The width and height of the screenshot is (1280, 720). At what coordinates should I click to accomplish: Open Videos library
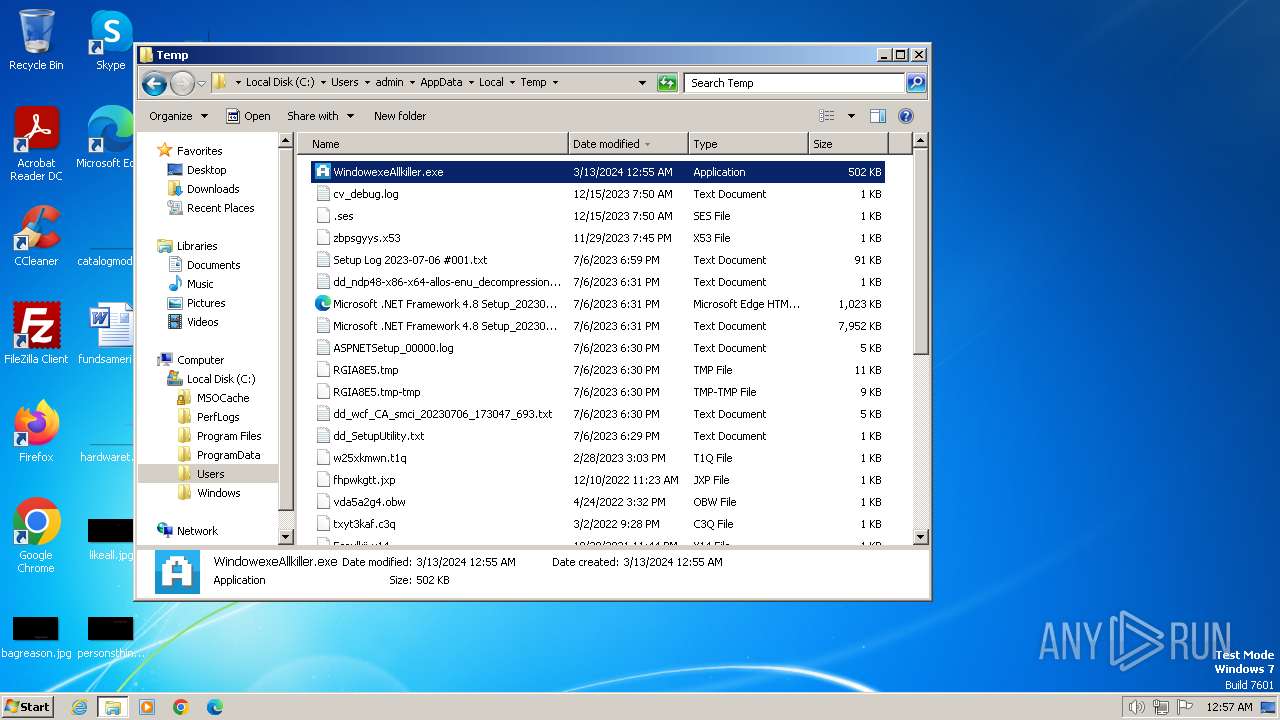tap(202, 322)
